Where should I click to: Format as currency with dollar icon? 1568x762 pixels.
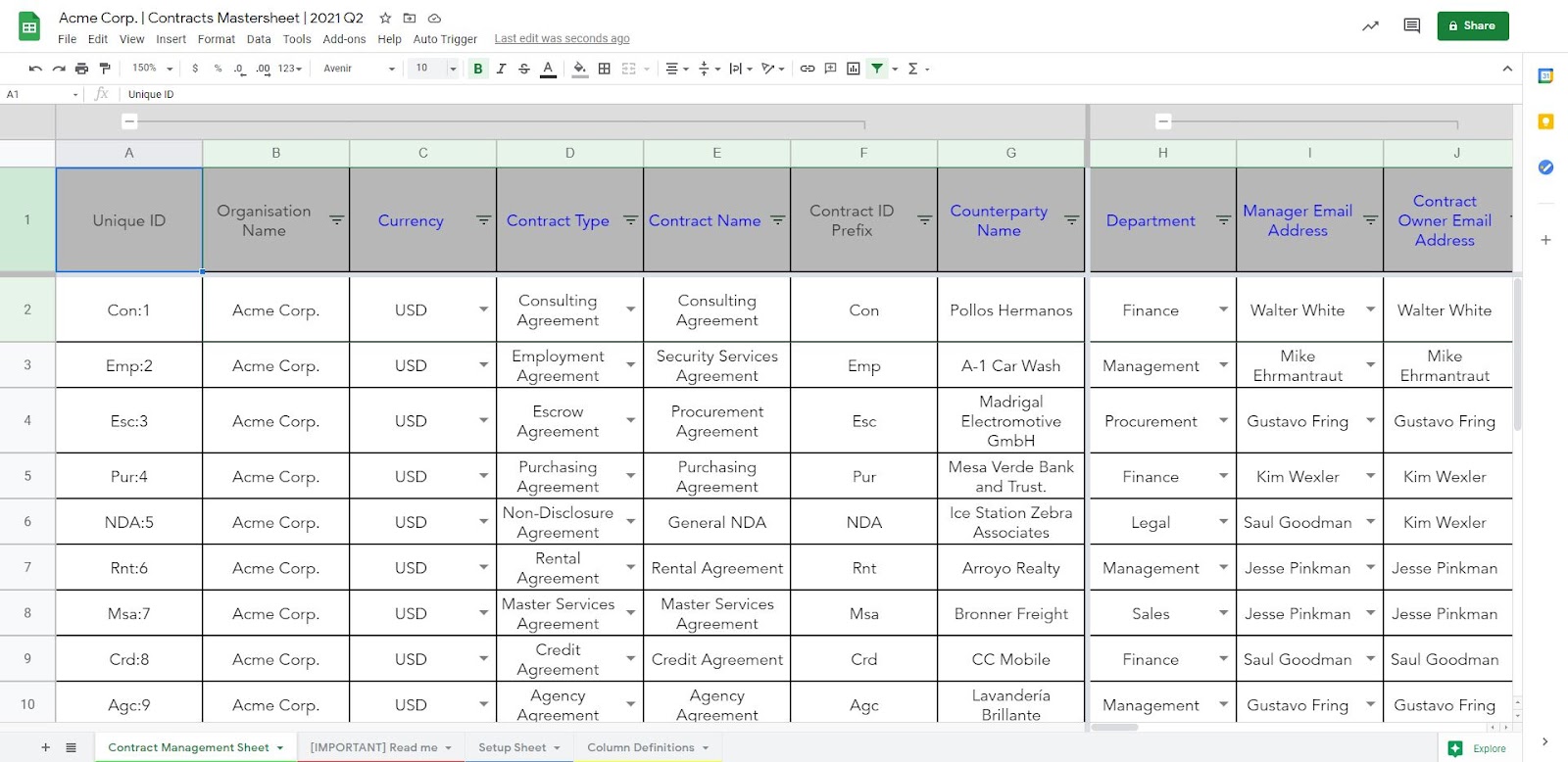point(195,69)
